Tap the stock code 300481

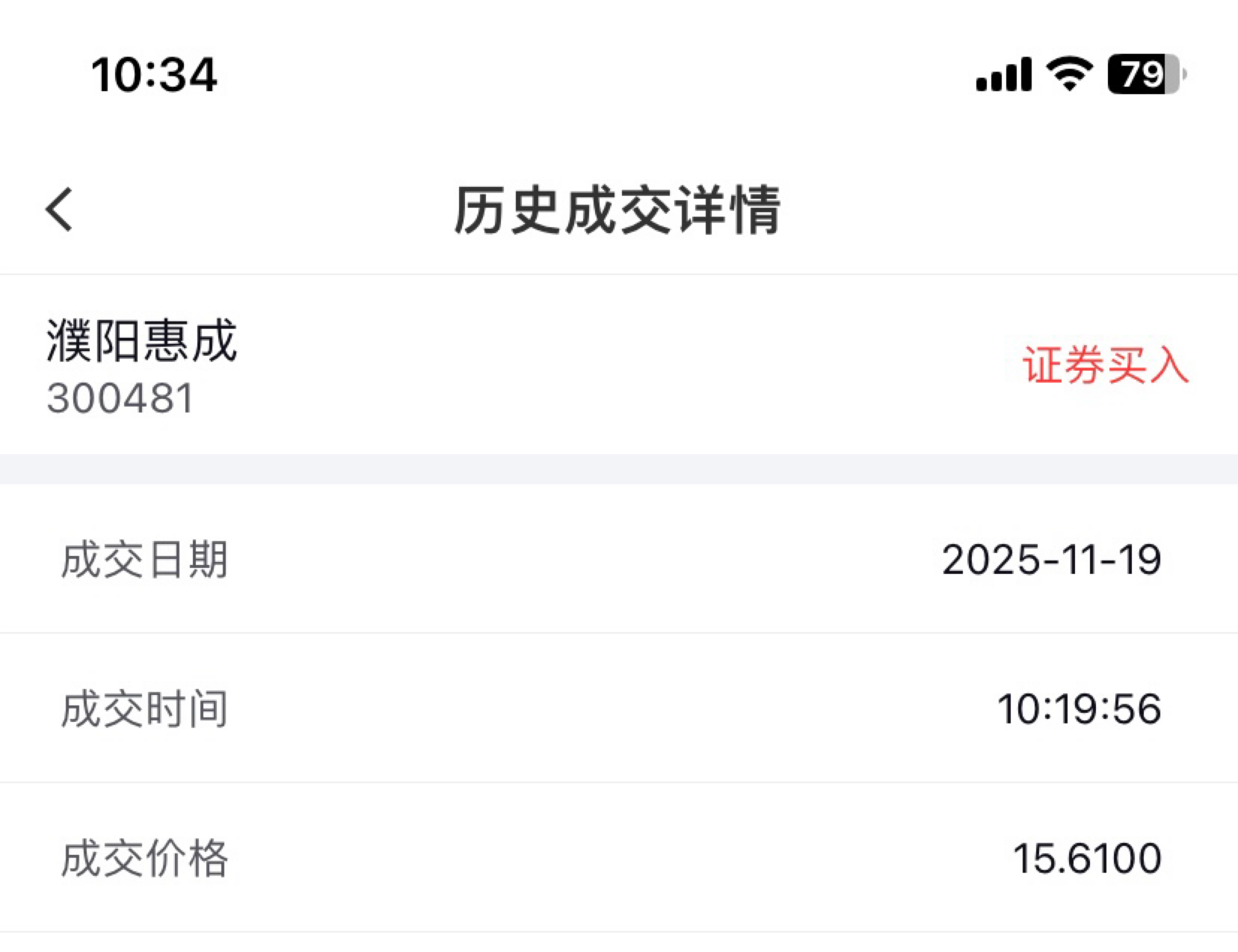[x=120, y=398]
